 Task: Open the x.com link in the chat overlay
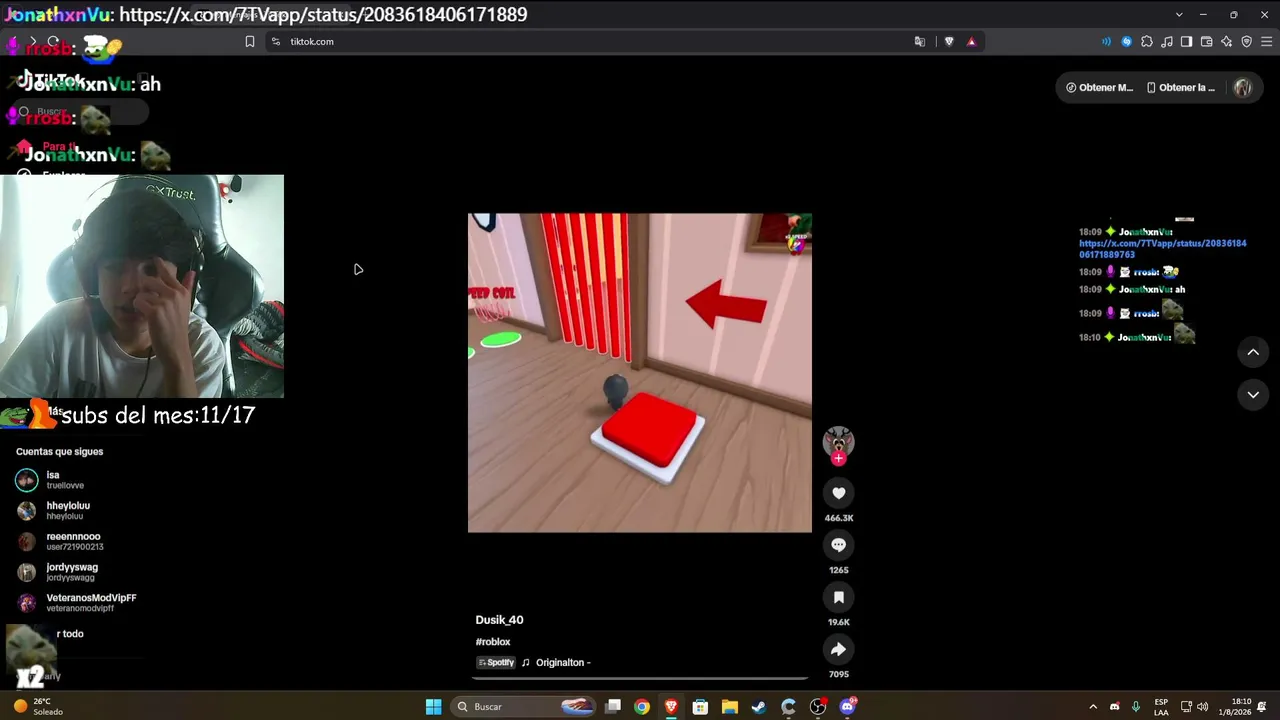click(x=1162, y=249)
